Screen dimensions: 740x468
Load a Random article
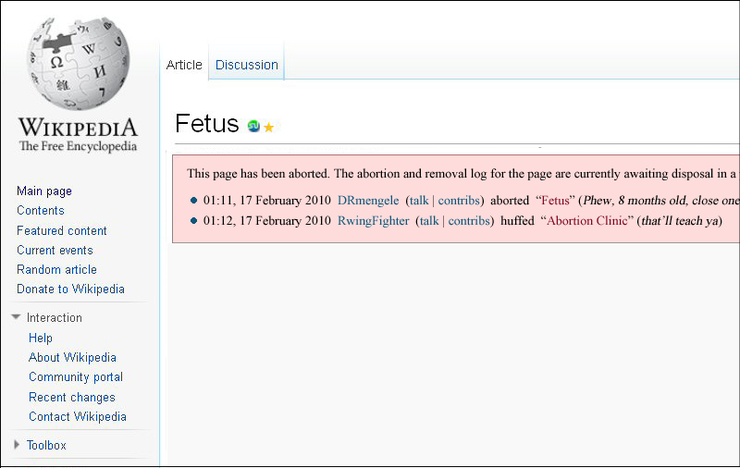[57, 269]
